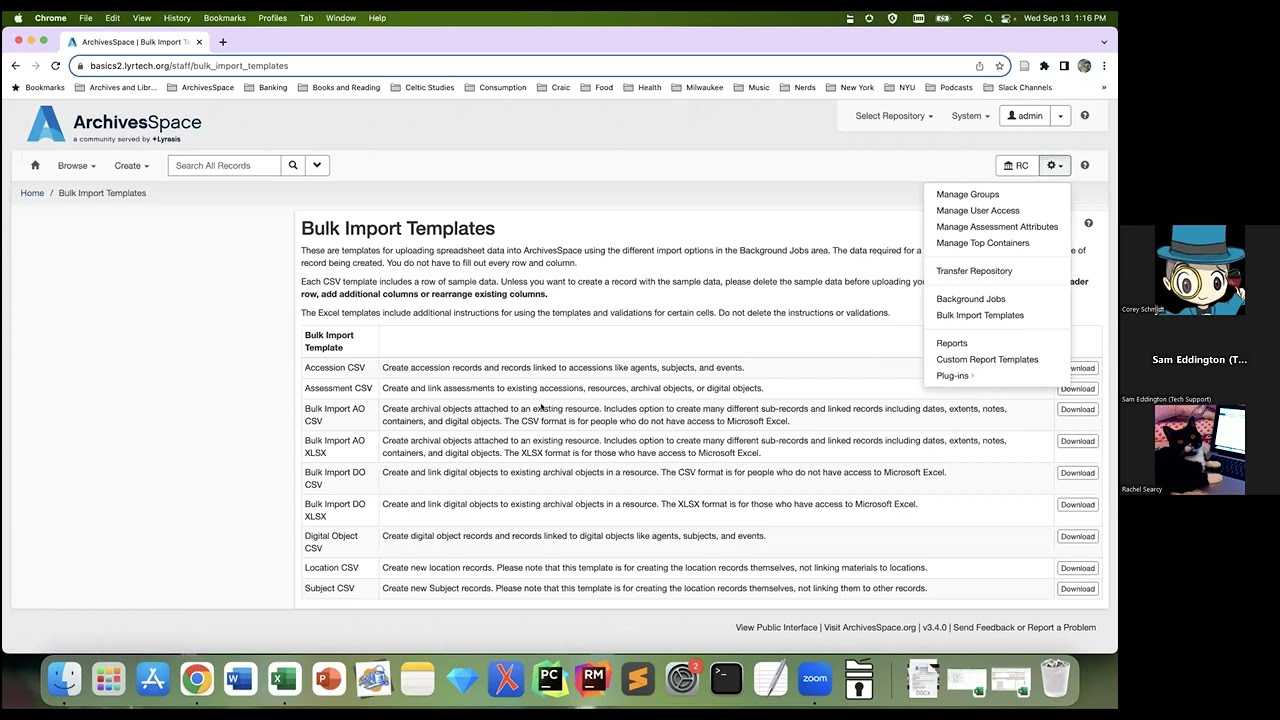Select Transfer Repository
Screen dimensions: 1280x720
974,271
